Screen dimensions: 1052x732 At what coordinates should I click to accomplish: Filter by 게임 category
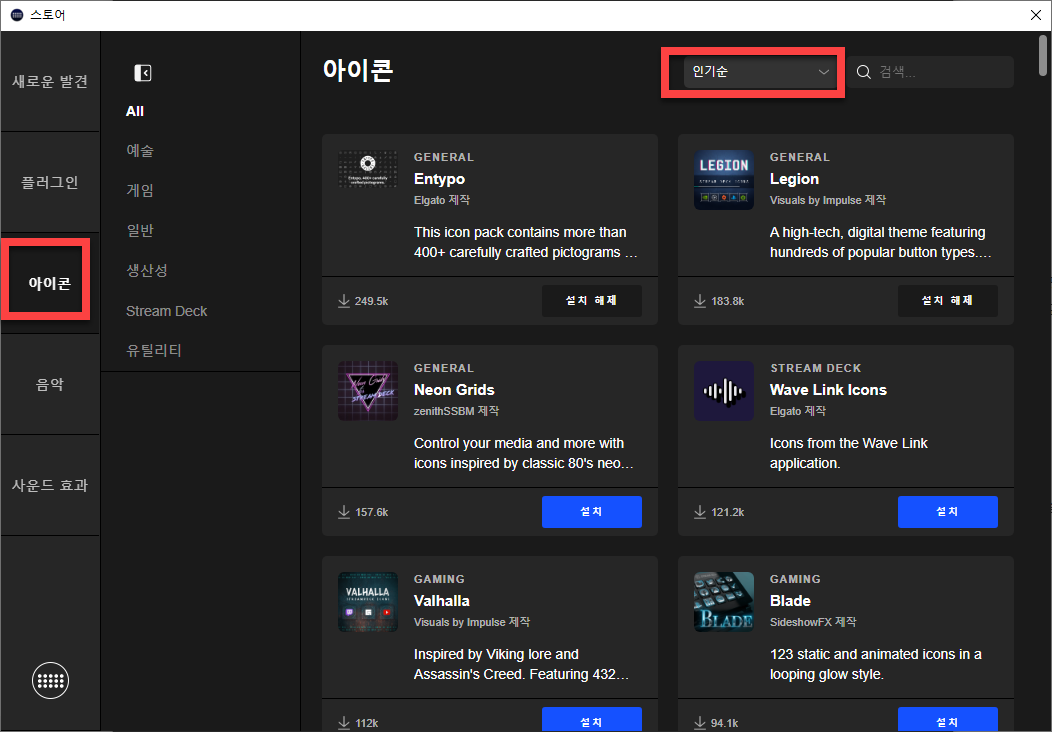[x=140, y=191]
